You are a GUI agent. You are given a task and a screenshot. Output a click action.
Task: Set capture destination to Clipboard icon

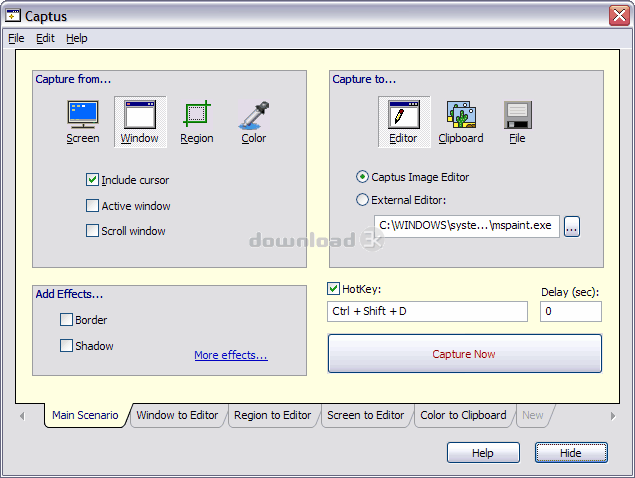(461, 122)
